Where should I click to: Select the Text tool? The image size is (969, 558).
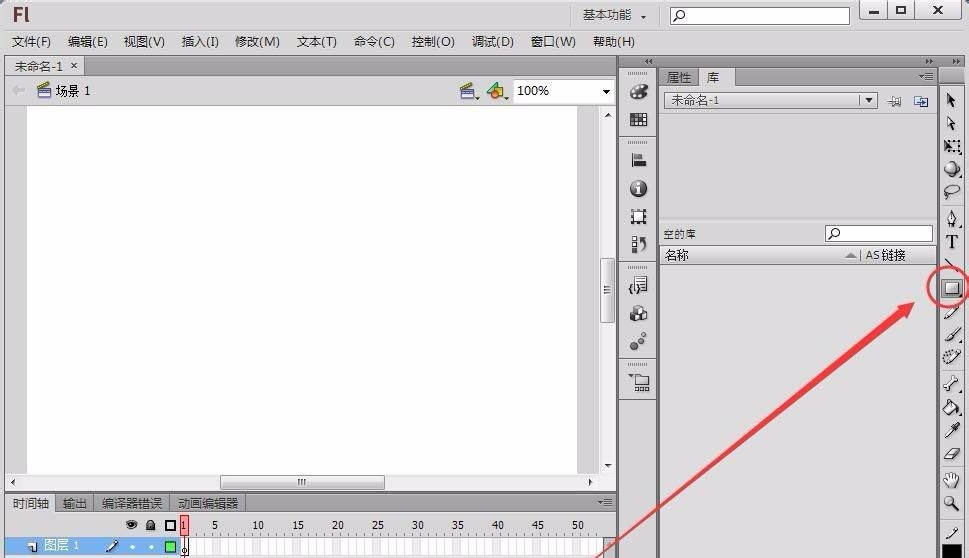click(952, 242)
